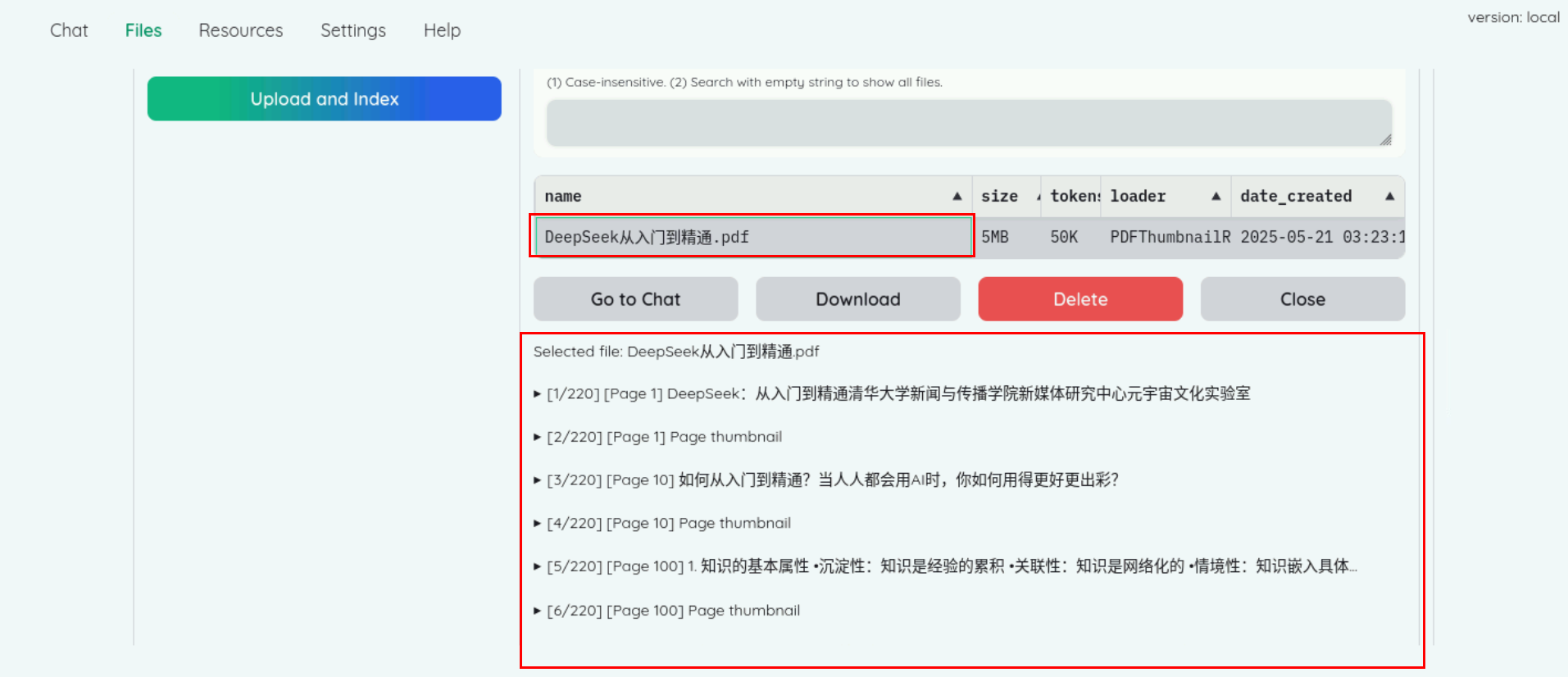This screenshot has width=1568, height=677.
Task: Click the 50K tokens cell
Action: pyautogui.click(x=1070, y=237)
